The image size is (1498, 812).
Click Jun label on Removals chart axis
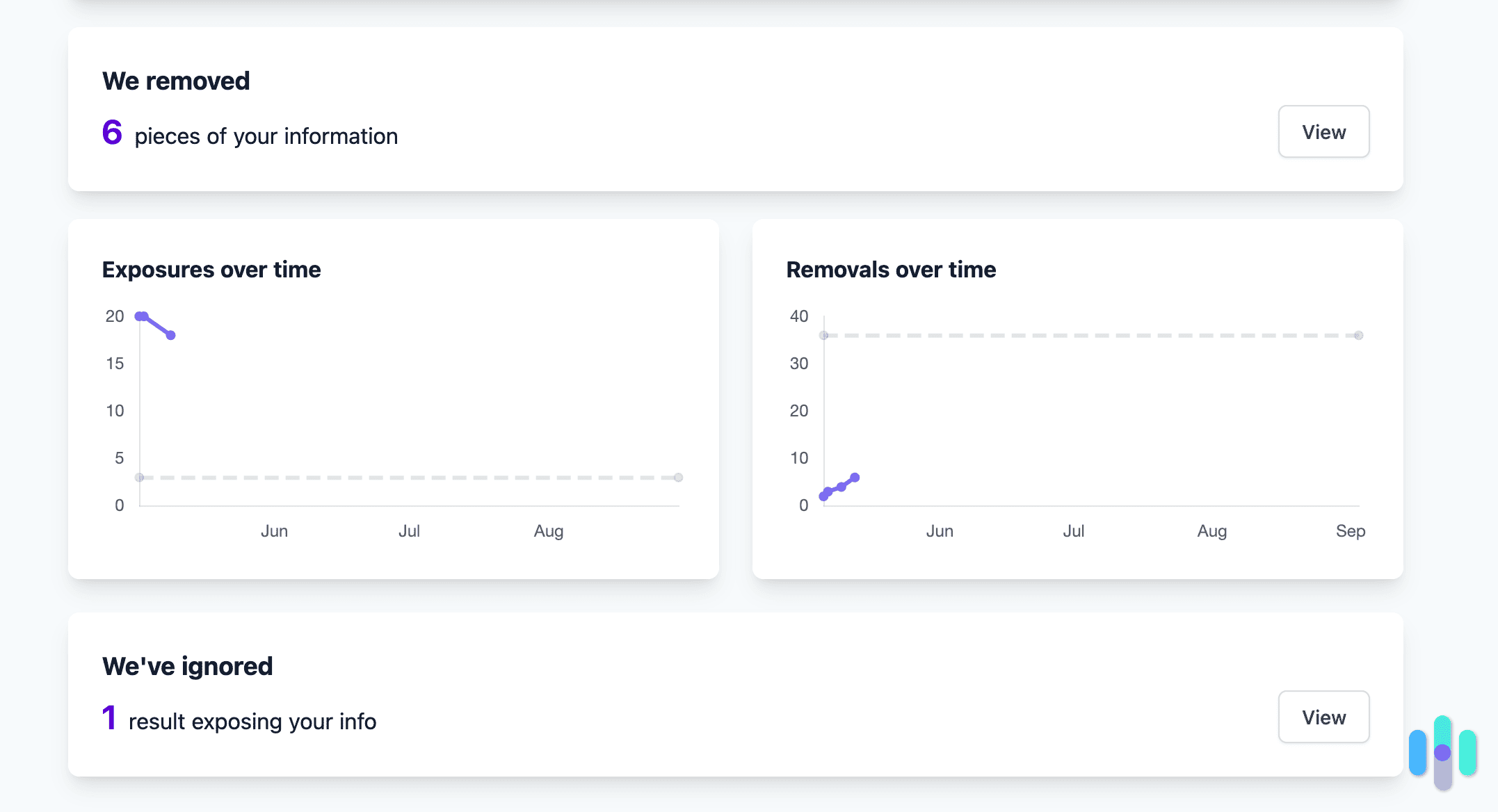[939, 531]
